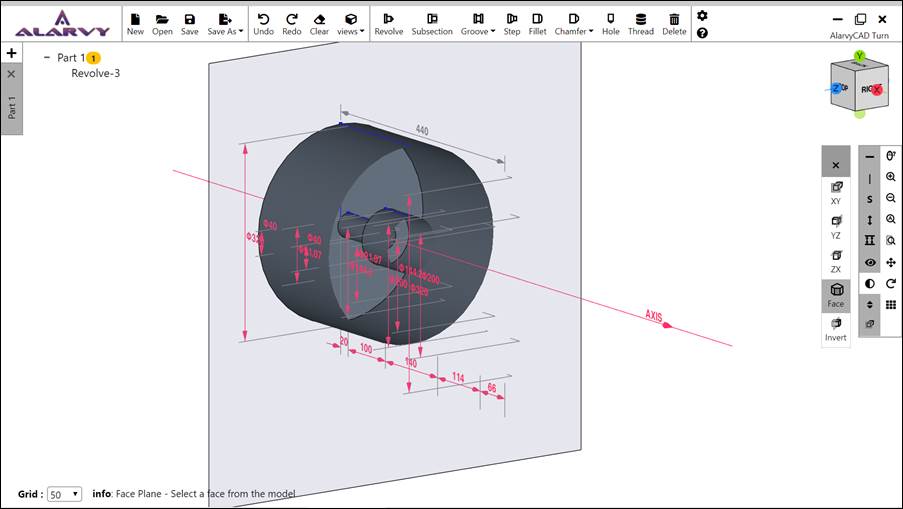
Task: Toggle the grid display icon
Action: point(891,305)
